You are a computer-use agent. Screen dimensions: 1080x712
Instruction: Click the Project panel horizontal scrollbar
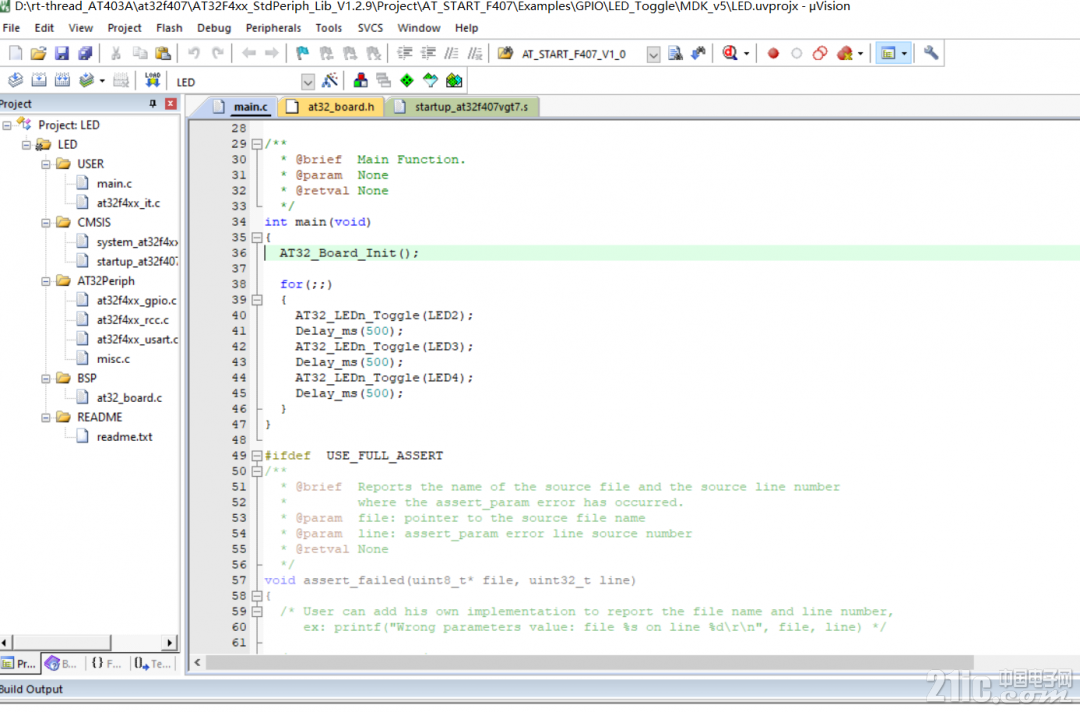coord(87,643)
